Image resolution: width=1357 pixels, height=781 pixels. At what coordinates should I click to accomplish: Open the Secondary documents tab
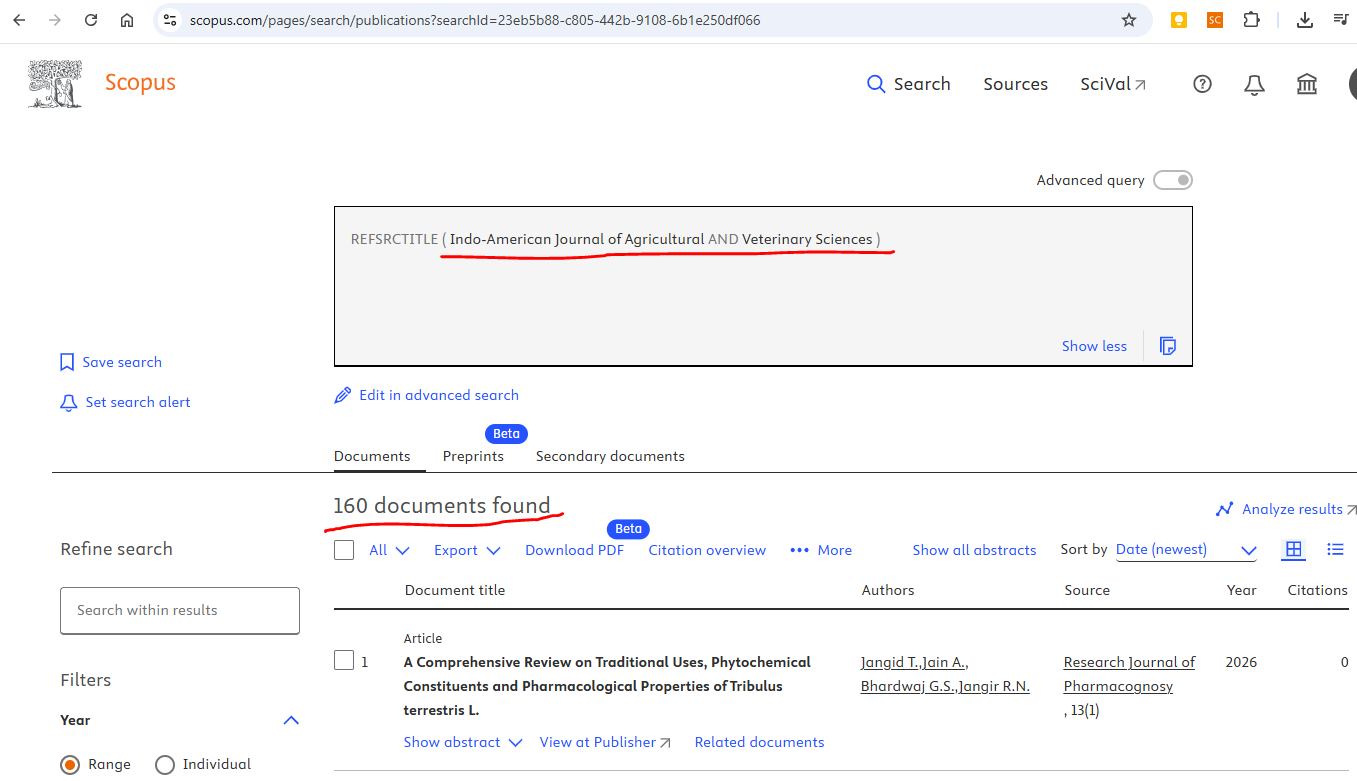pos(610,456)
